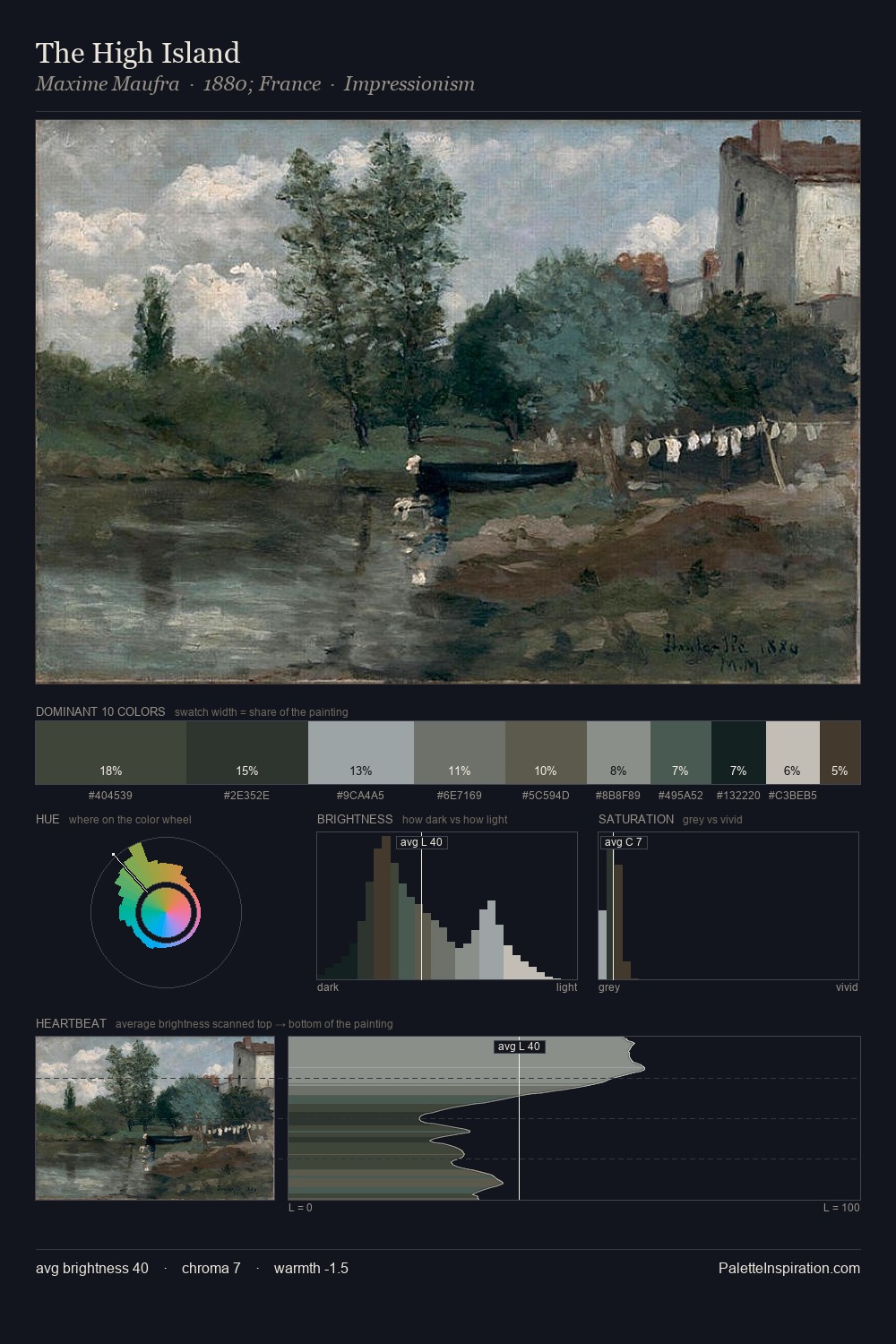Click the 'L = 100' axis label
896x1344 pixels.
(841, 1208)
